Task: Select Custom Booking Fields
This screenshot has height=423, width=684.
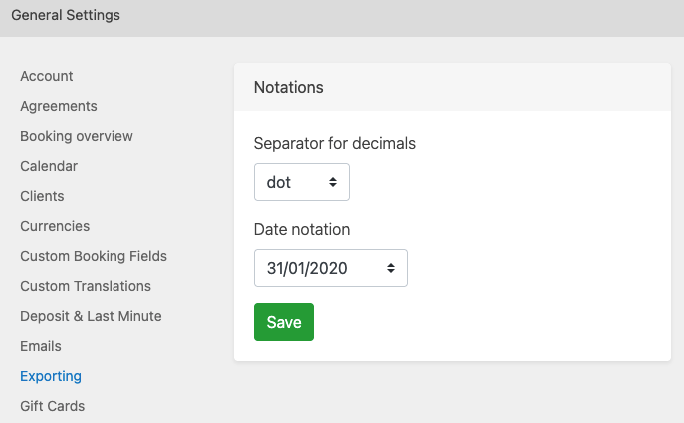Action: point(93,256)
